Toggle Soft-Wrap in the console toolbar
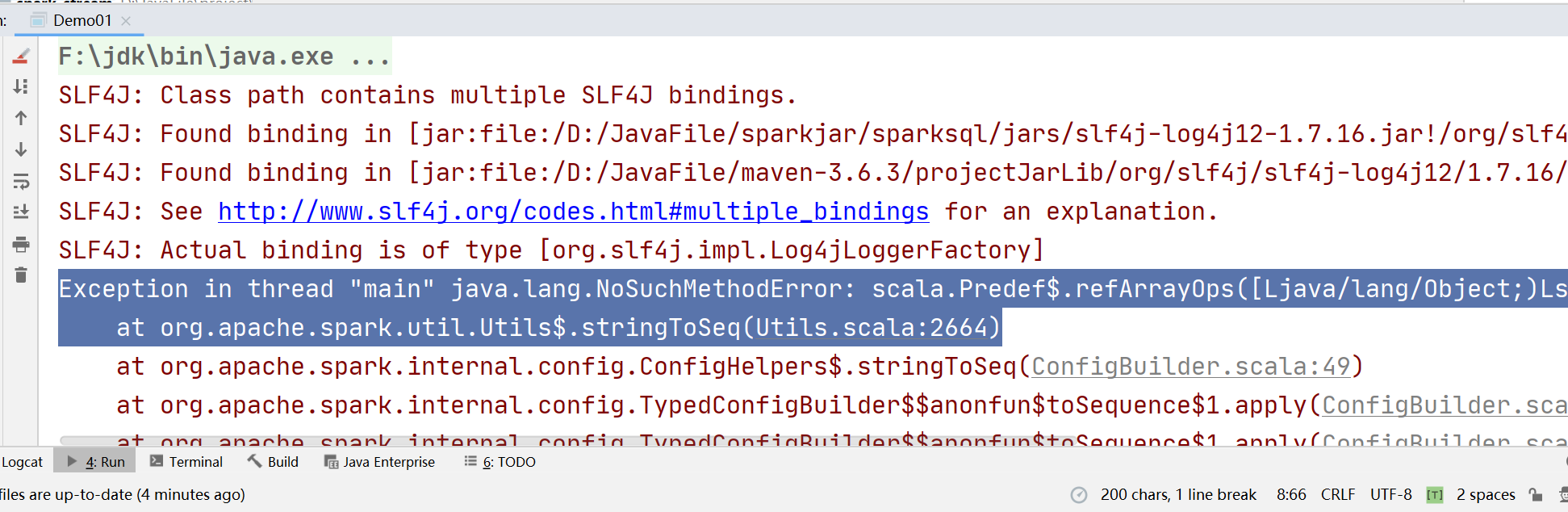This screenshot has height=512, width=1568. [21, 181]
